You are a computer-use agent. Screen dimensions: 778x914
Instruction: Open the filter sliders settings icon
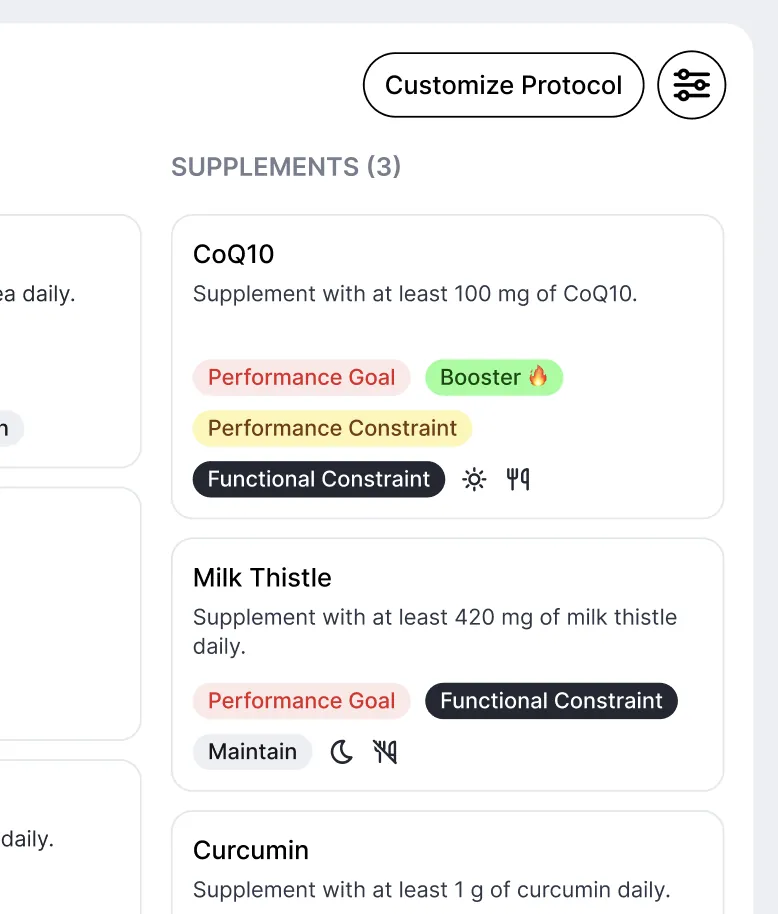[691, 85]
